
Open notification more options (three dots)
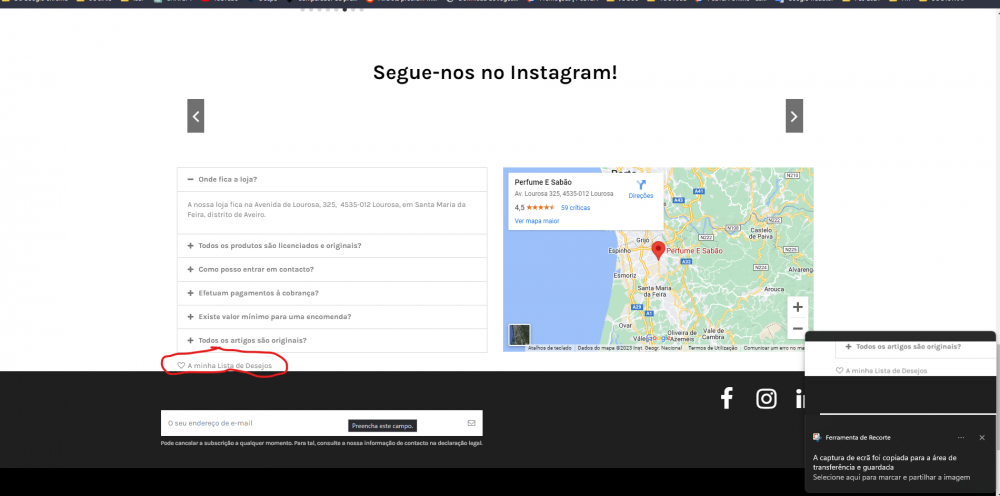point(960,437)
